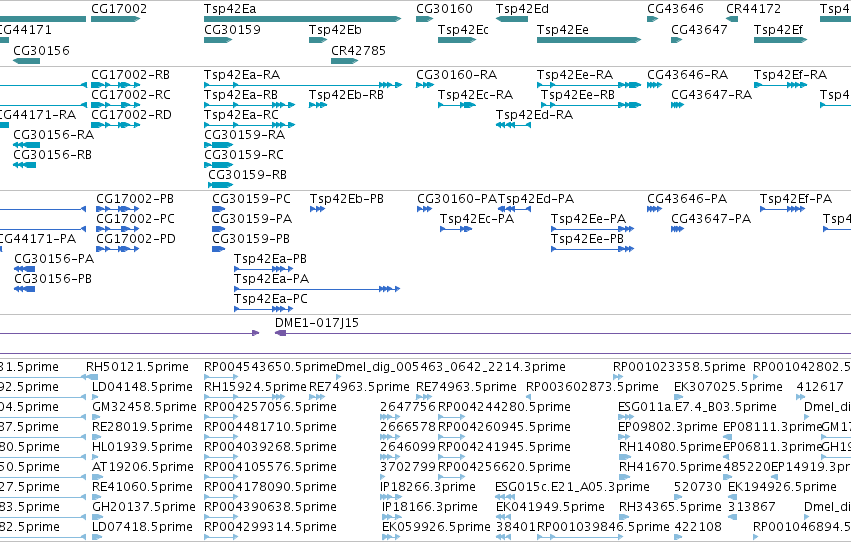The image size is (851, 542).
Task: Select the CG43647 gene label
Action: click(699, 30)
